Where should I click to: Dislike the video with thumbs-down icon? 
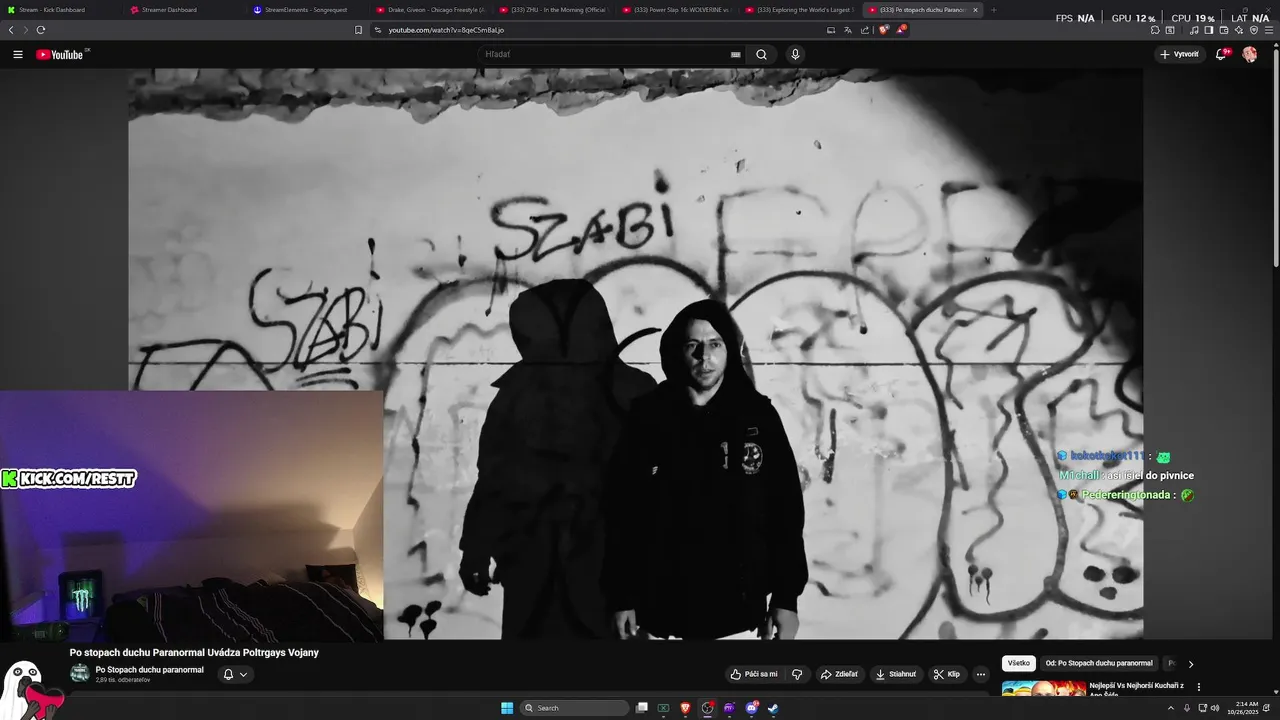(797, 674)
